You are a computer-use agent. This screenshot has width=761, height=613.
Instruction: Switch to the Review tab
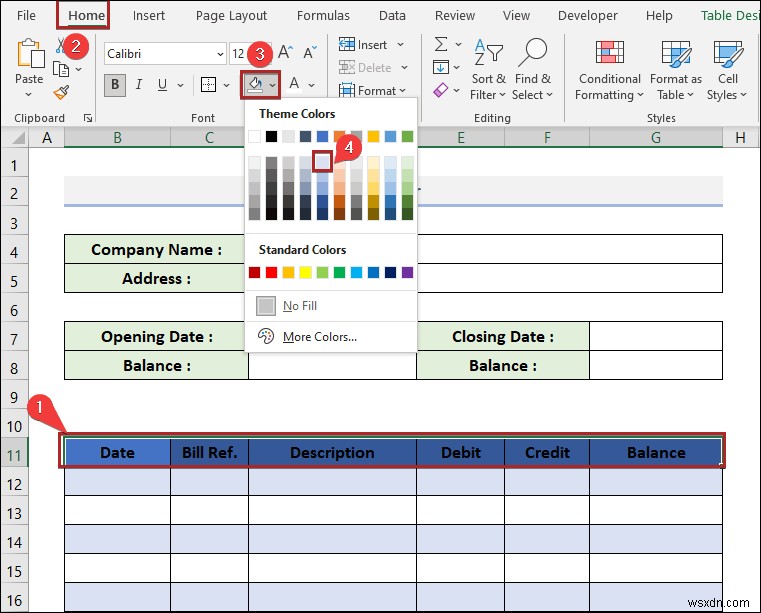(x=455, y=16)
